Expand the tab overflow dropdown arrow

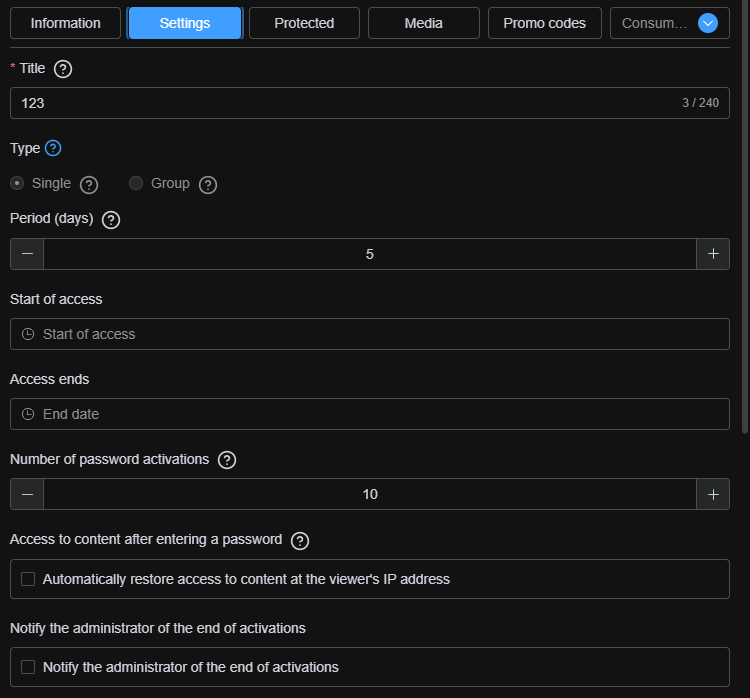pos(707,23)
